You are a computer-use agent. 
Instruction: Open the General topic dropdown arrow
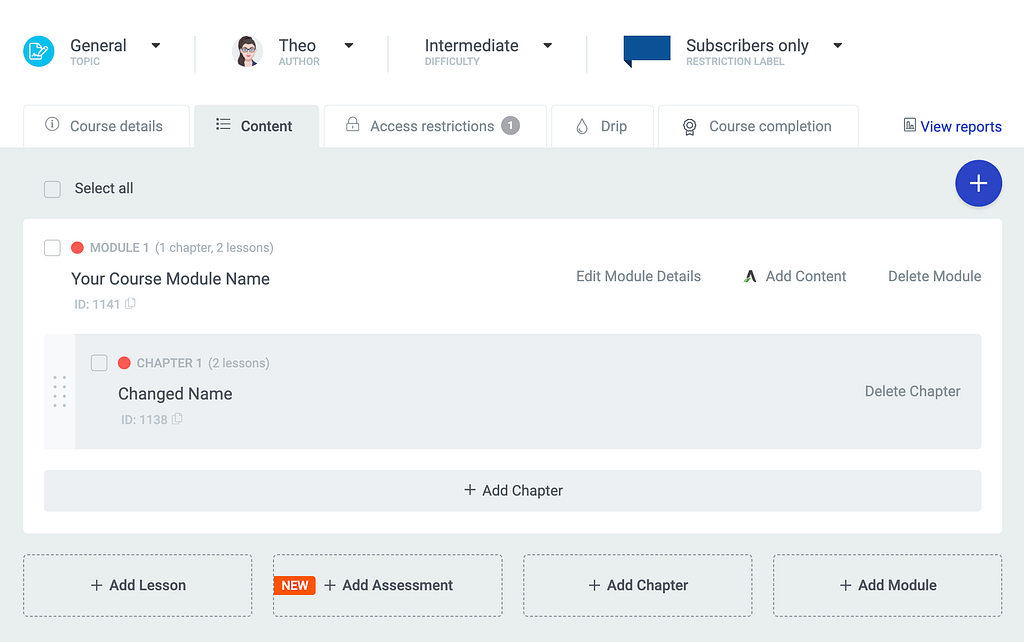[156, 45]
